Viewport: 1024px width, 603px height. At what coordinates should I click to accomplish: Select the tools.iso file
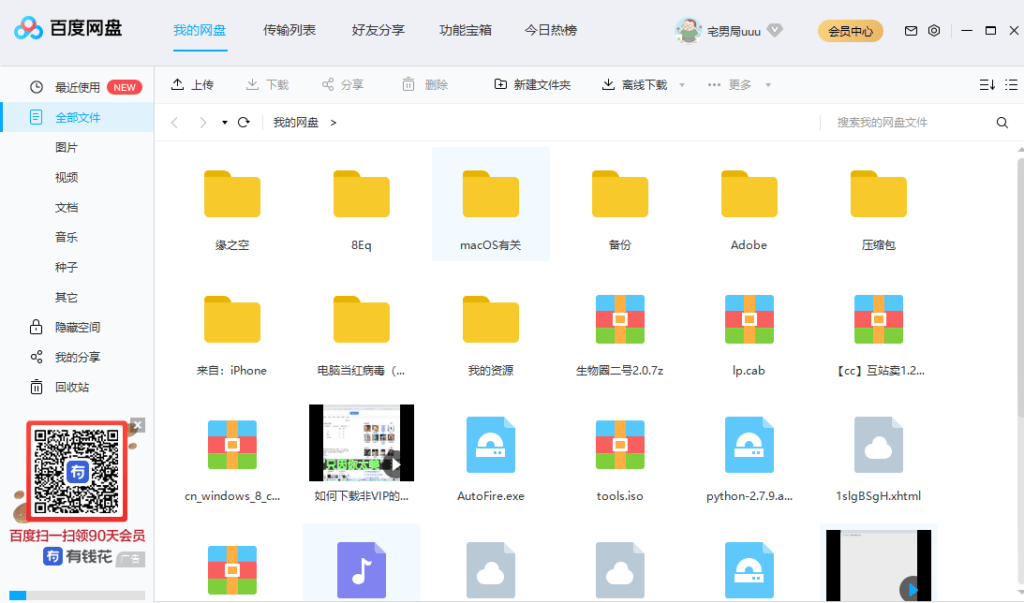pyautogui.click(x=620, y=445)
